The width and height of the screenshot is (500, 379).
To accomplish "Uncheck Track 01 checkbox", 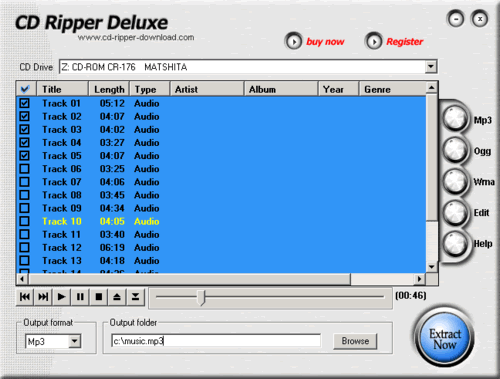I will point(24,103).
